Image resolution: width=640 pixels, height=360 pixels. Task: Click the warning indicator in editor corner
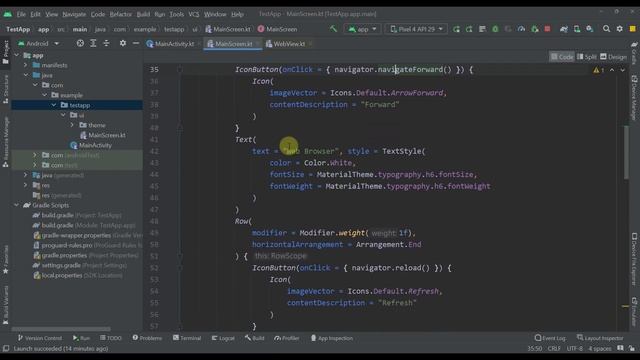pyautogui.click(x=598, y=70)
